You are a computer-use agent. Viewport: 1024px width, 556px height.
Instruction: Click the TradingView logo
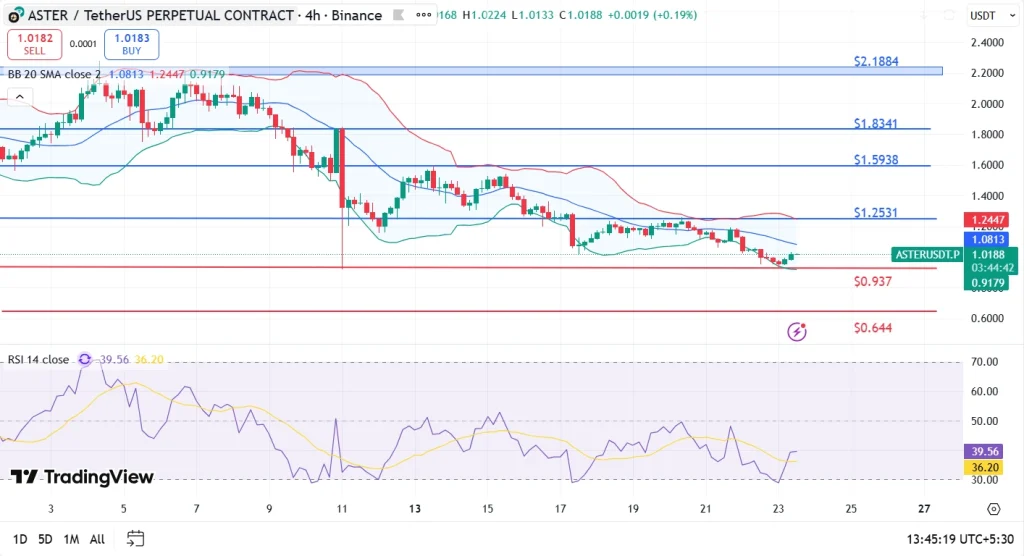coord(82,477)
